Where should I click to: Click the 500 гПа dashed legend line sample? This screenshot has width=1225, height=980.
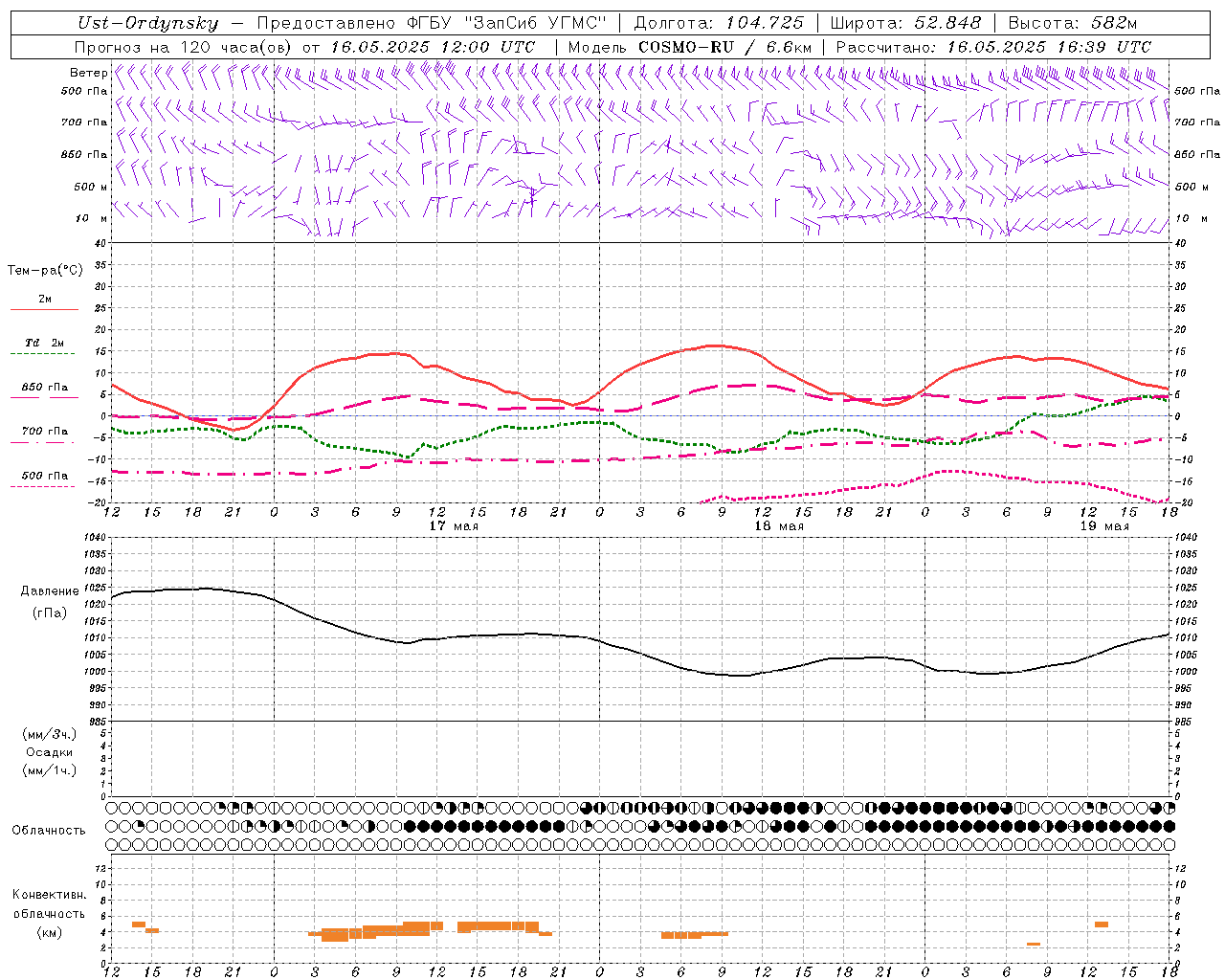tap(44, 486)
